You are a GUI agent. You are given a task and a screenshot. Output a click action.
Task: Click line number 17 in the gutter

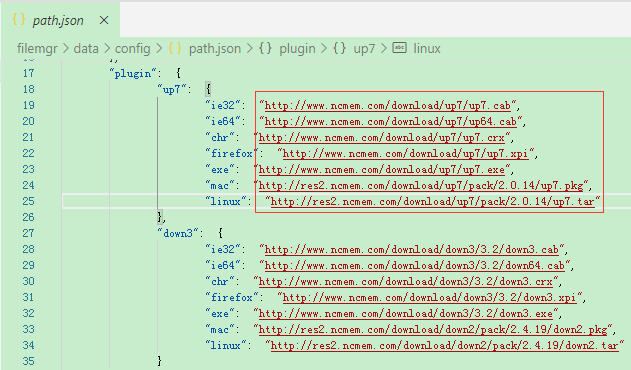tap(28, 73)
